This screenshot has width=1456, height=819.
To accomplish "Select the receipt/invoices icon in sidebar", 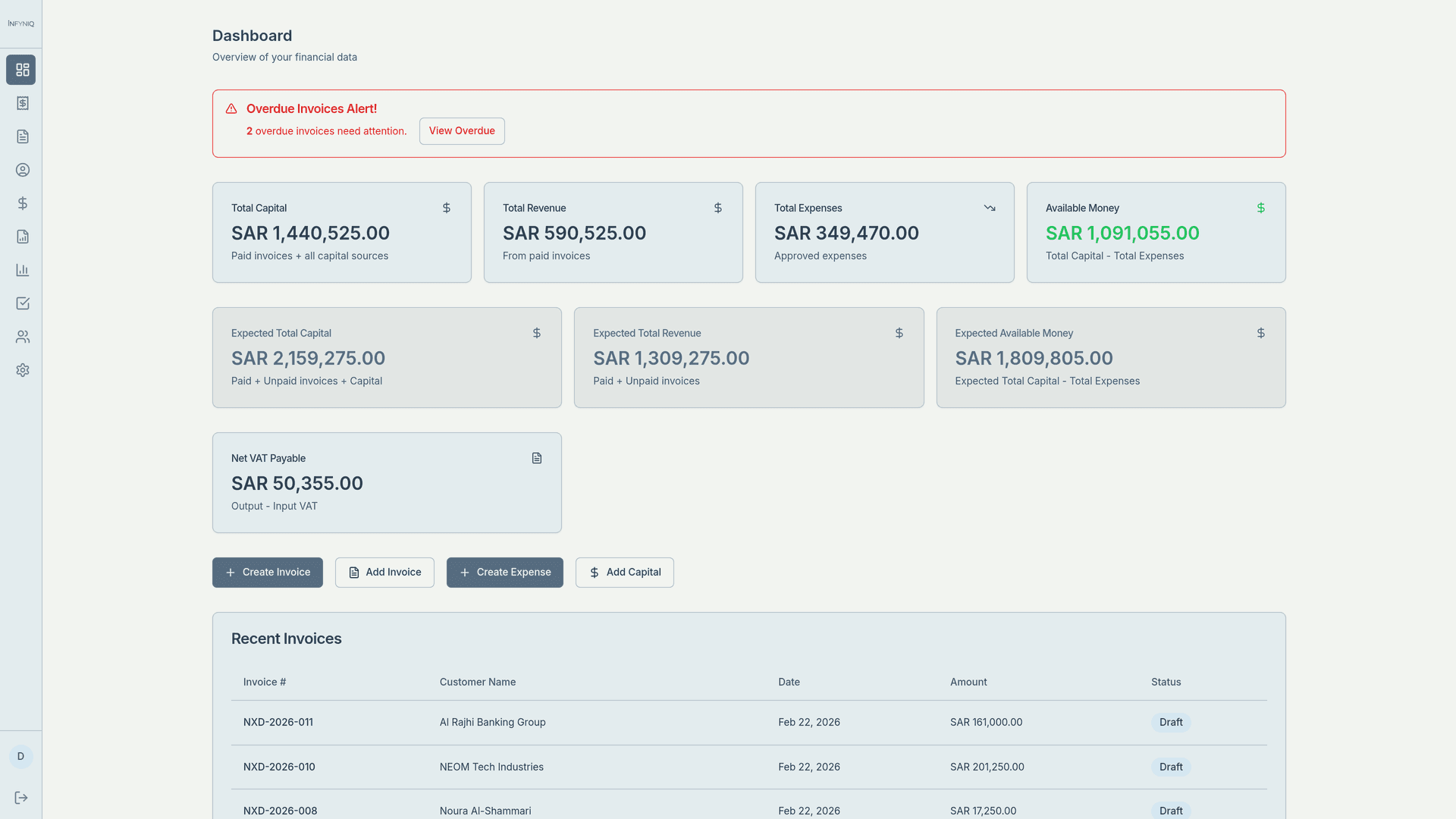I will click(x=21, y=103).
